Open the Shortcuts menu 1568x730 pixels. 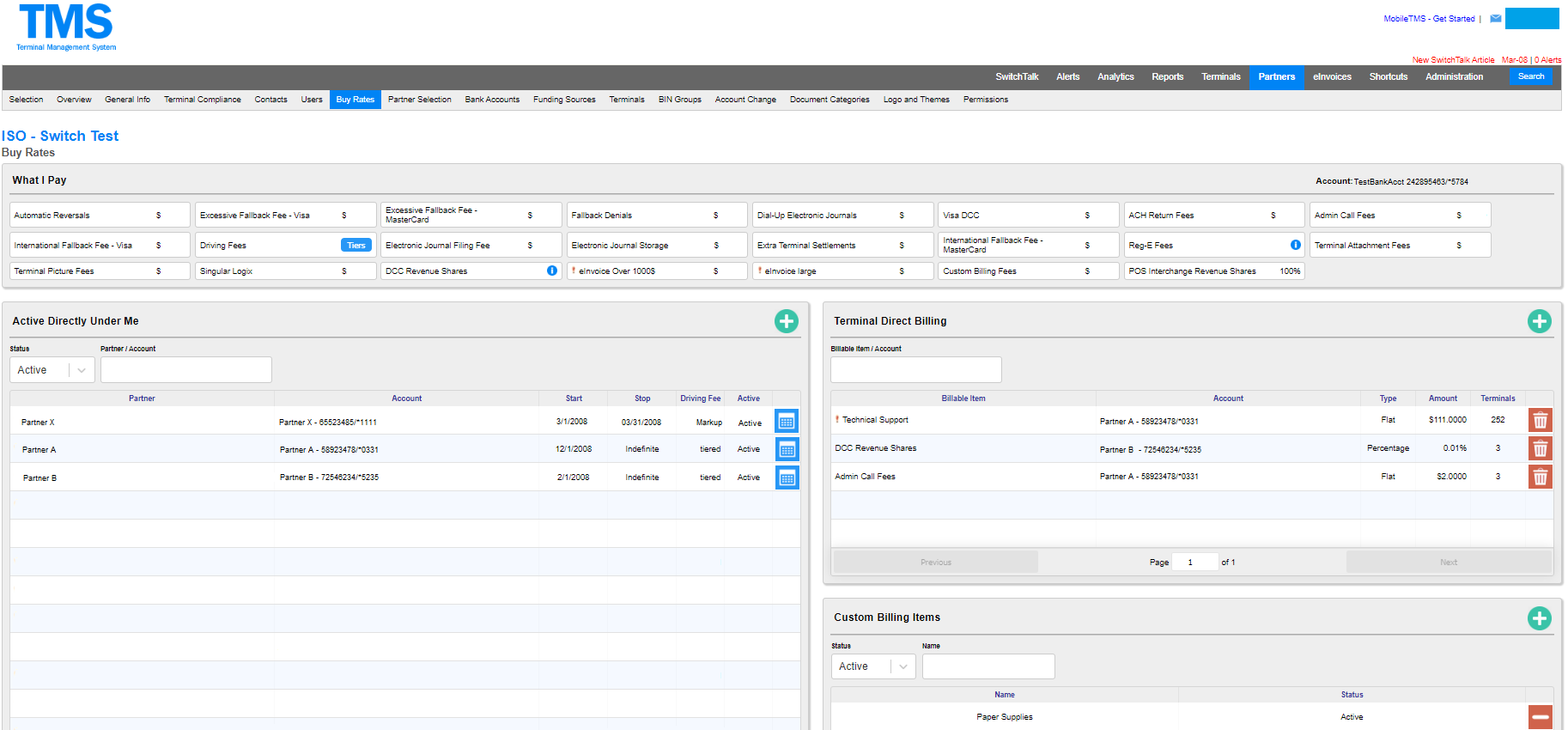point(1388,76)
